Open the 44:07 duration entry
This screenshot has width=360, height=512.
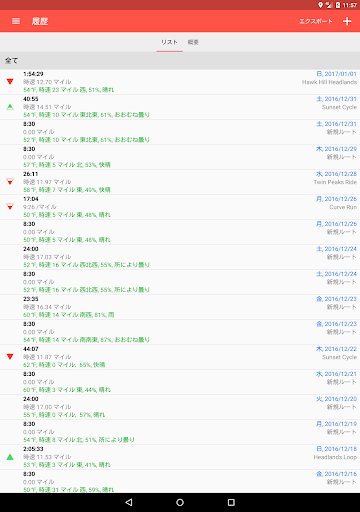tap(180, 357)
